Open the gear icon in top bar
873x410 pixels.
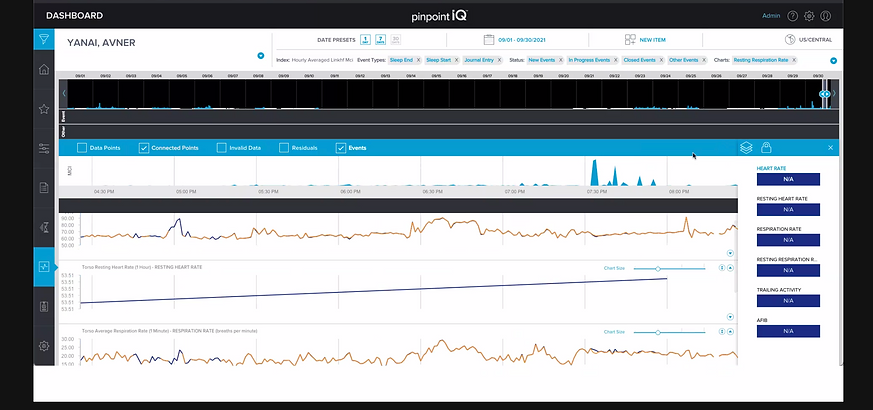click(x=809, y=16)
